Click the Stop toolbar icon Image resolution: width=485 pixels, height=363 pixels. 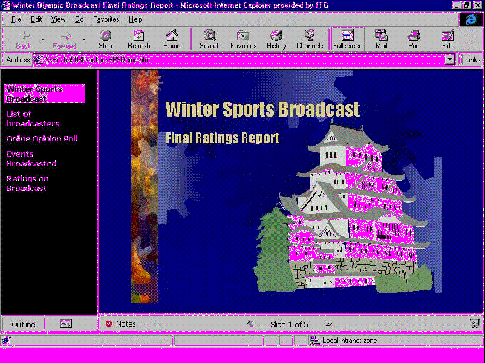(106, 39)
